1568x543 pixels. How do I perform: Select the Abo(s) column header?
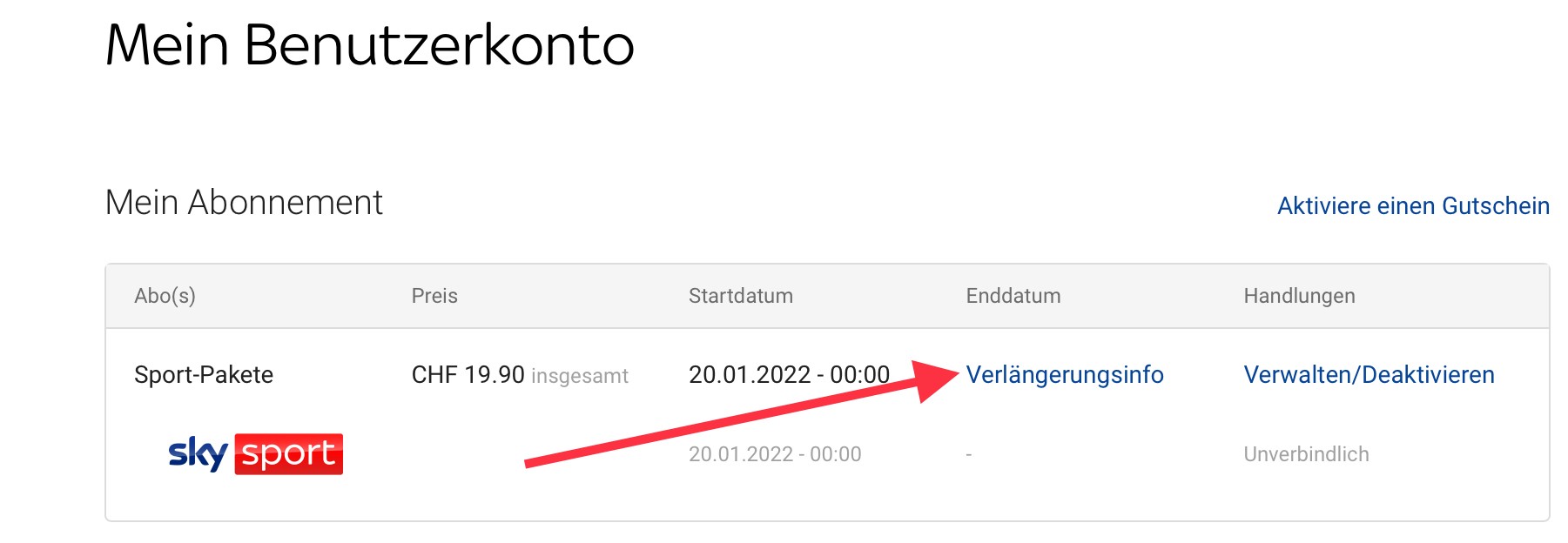[x=165, y=296]
